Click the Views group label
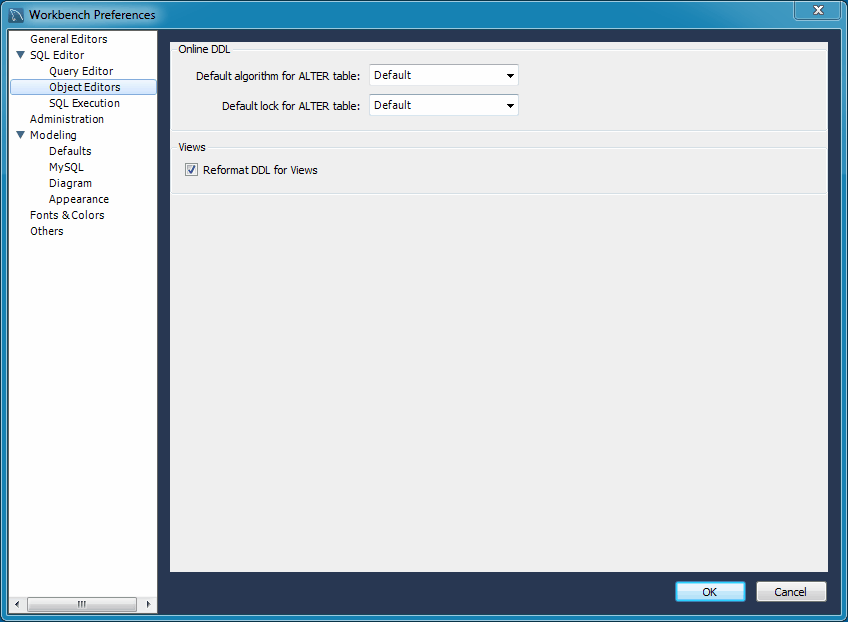The width and height of the screenshot is (848, 622). click(x=192, y=147)
